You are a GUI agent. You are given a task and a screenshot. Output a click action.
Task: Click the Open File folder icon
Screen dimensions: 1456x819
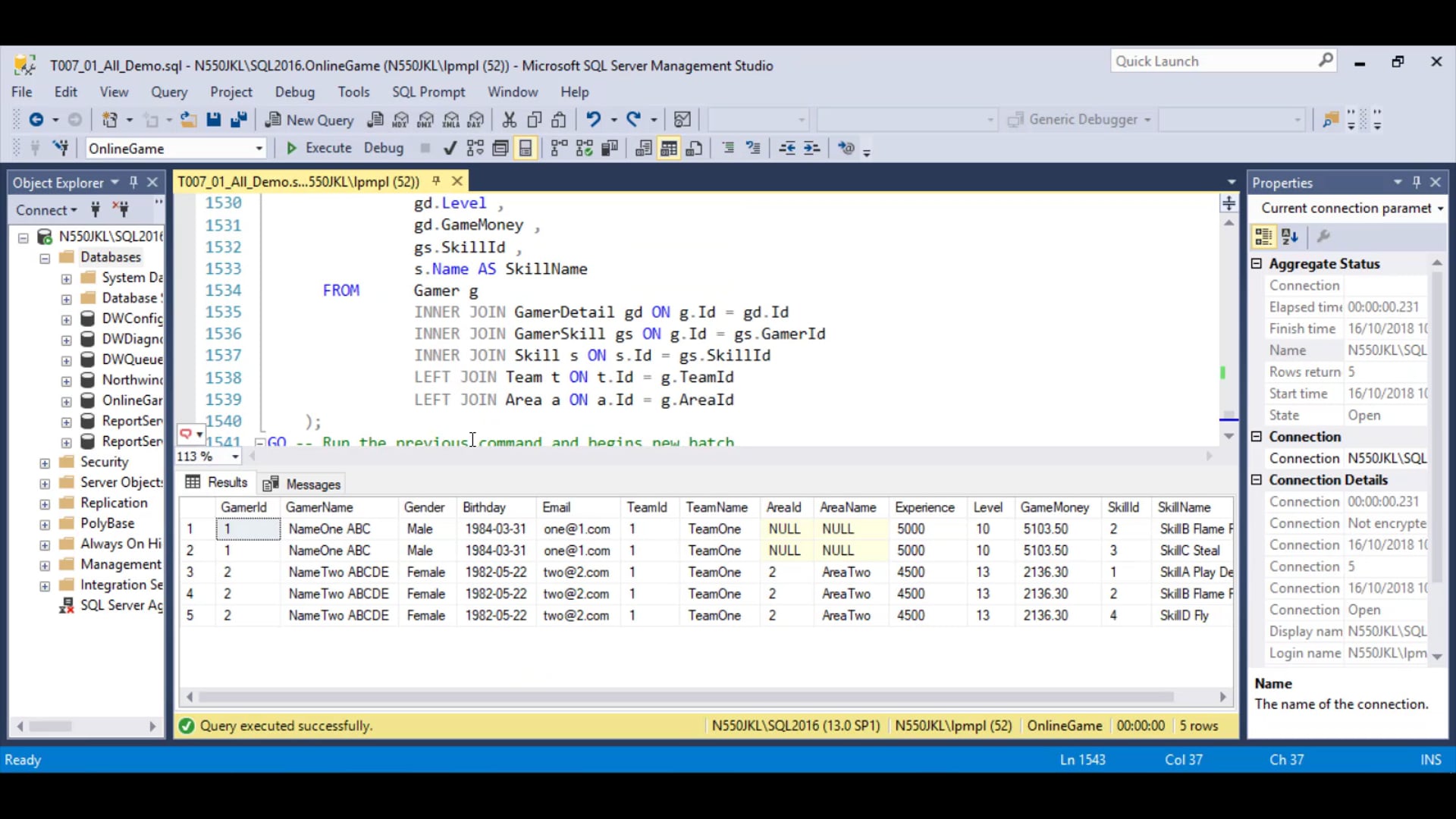click(188, 120)
